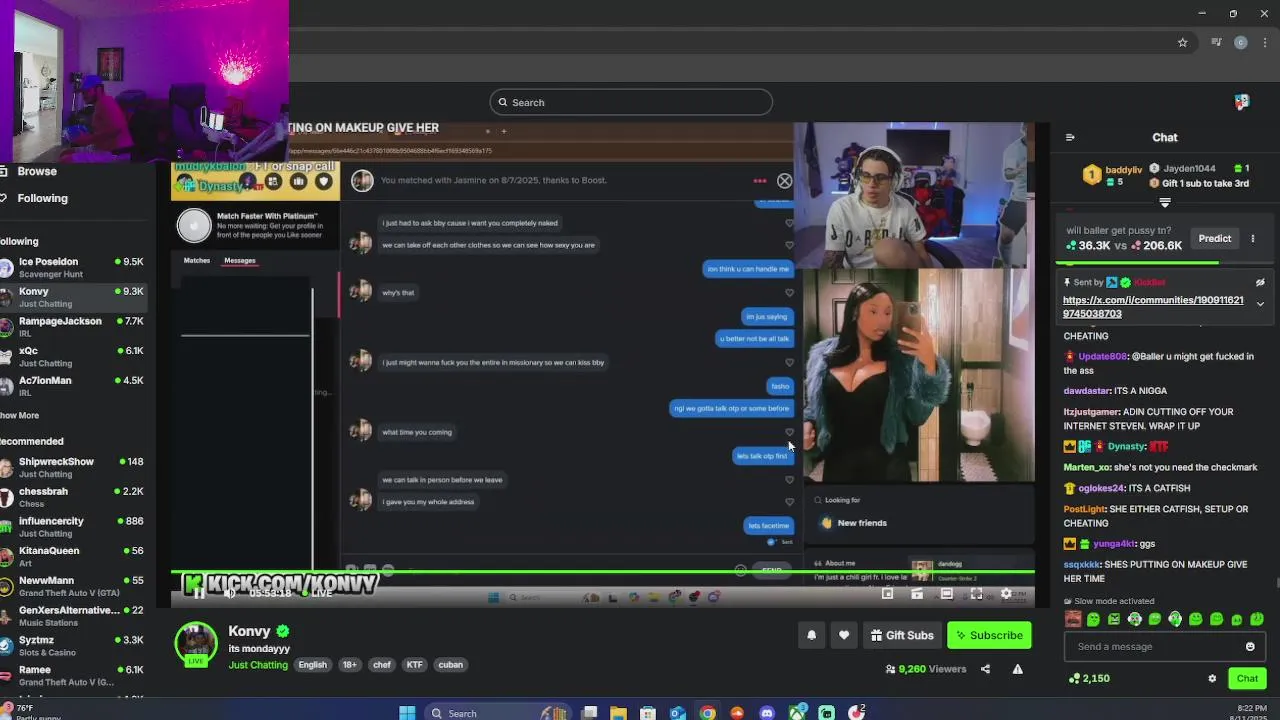Subscribe to Konvy

(x=989, y=635)
